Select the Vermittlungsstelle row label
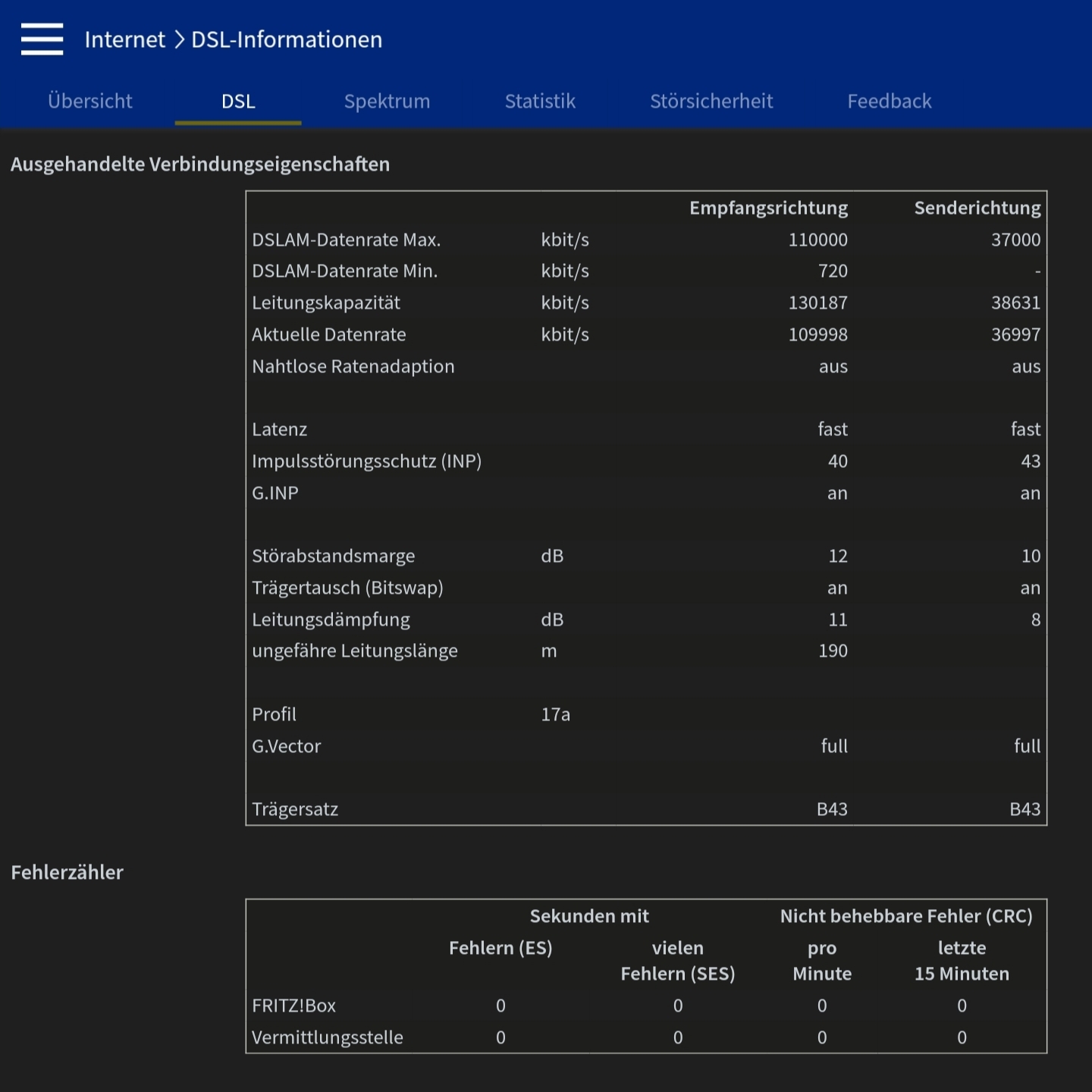This screenshot has height=1092, width=1092. [x=328, y=1037]
